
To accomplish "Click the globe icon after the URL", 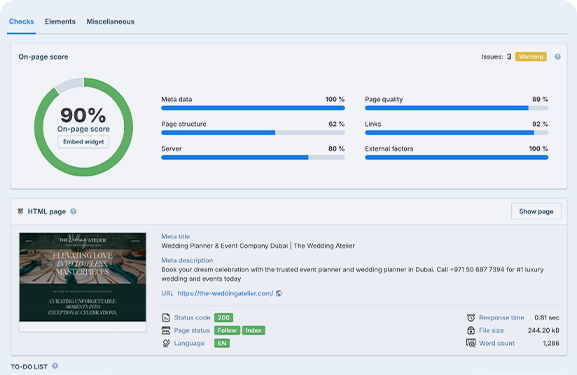I will [279, 293].
